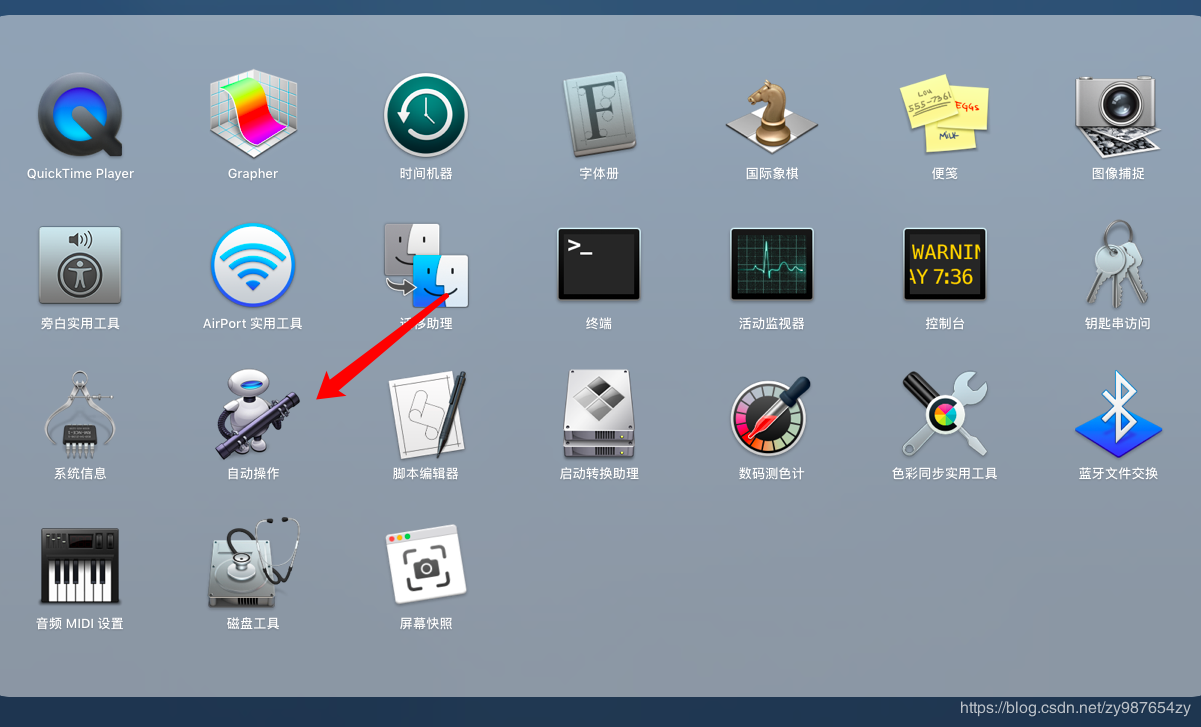Open Script Editor (脚本编辑器) icon
The height and width of the screenshot is (727, 1201).
tap(427, 414)
